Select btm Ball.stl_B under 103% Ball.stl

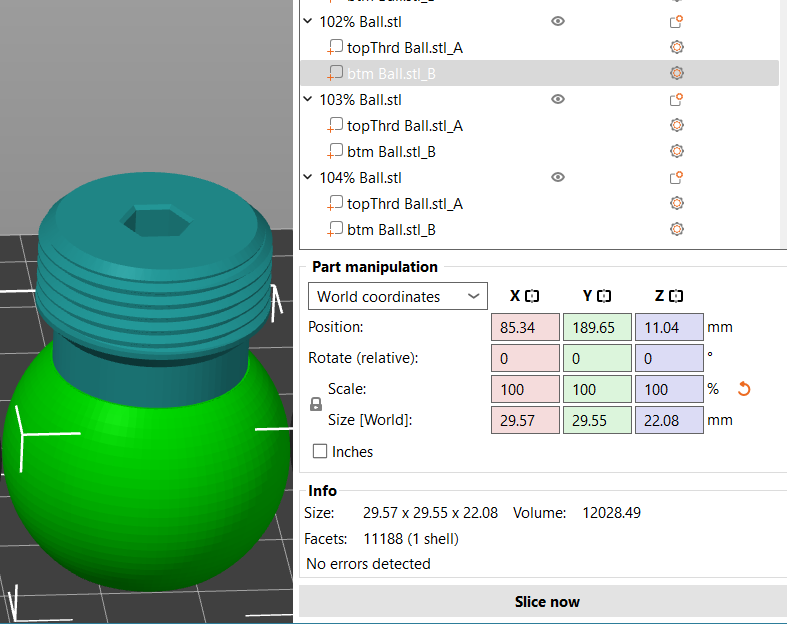[x=540, y=152]
